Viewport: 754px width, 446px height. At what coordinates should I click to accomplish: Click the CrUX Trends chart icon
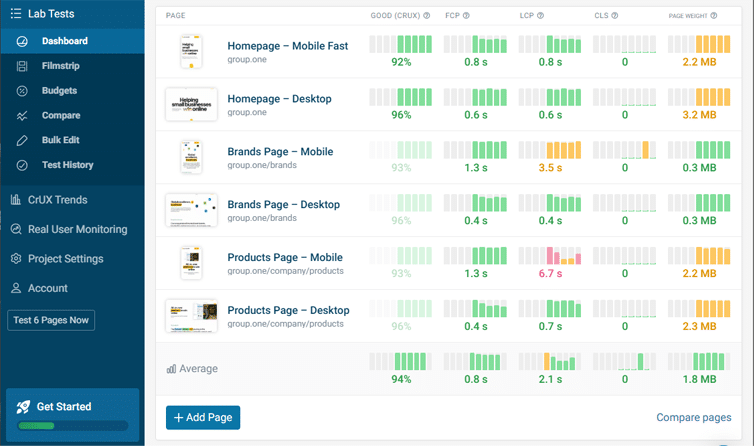[16, 200]
